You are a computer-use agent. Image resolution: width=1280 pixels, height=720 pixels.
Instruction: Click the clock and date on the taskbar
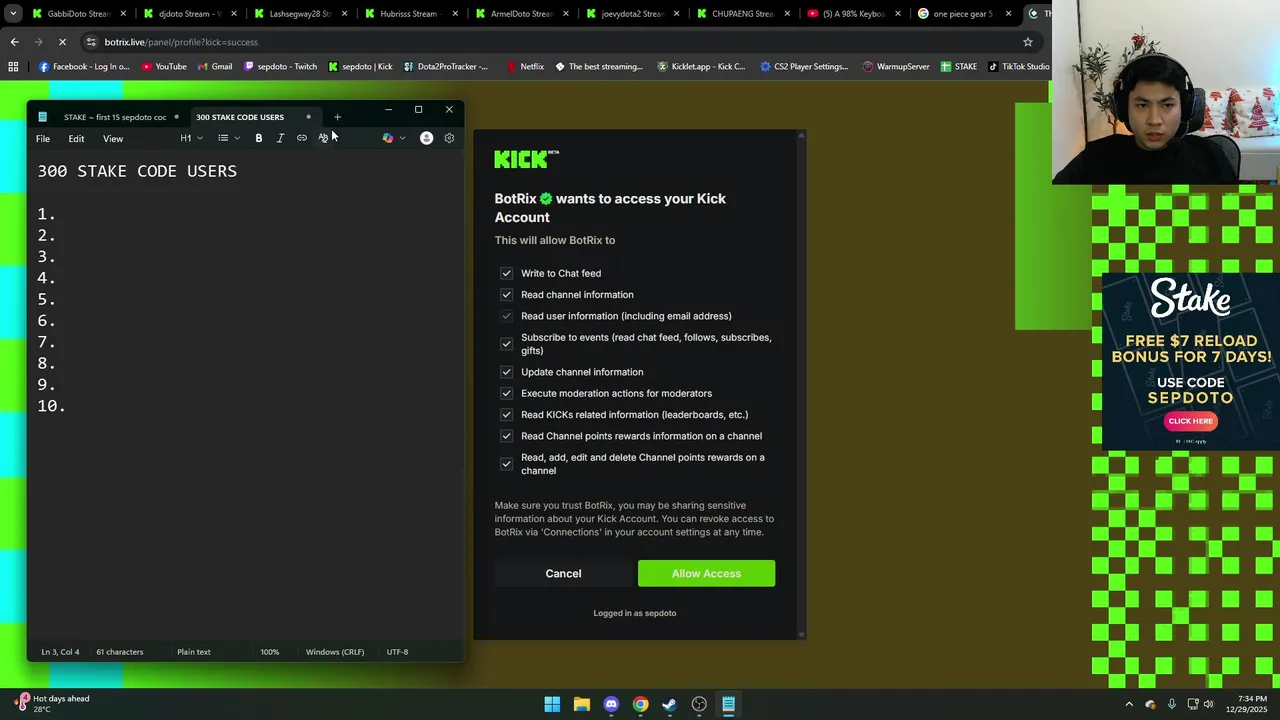[1252, 704]
